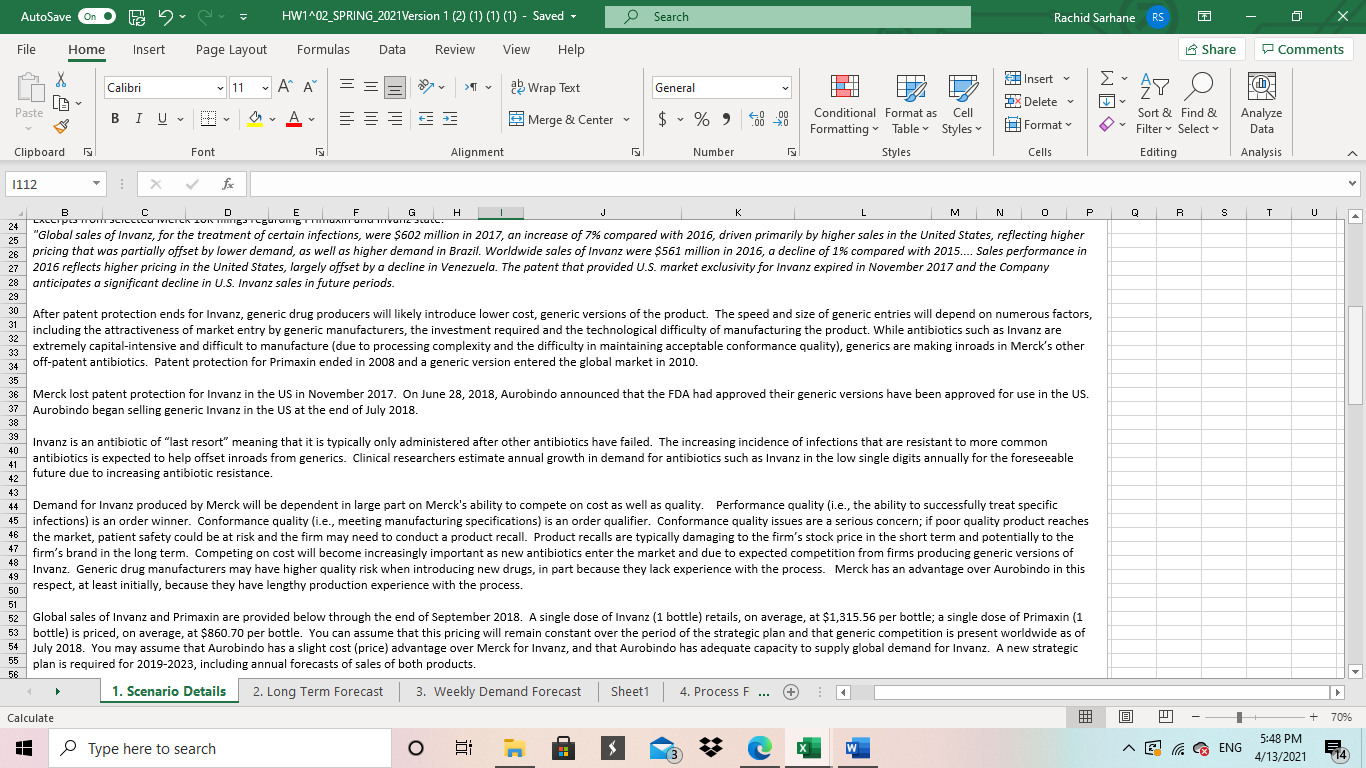Switch to the Insert ribbon tab
This screenshot has width=1366, height=768.
[x=149, y=50]
